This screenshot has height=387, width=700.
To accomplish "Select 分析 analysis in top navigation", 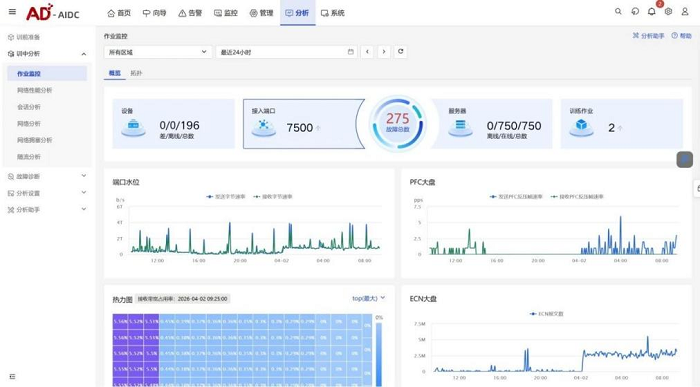I will tap(297, 13).
